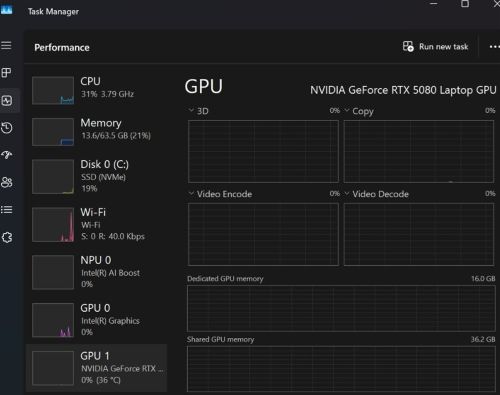The height and width of the screenshot is (395, 500).
Task: Open the Video Decode engine dropdown chevron
Action: 347,193
